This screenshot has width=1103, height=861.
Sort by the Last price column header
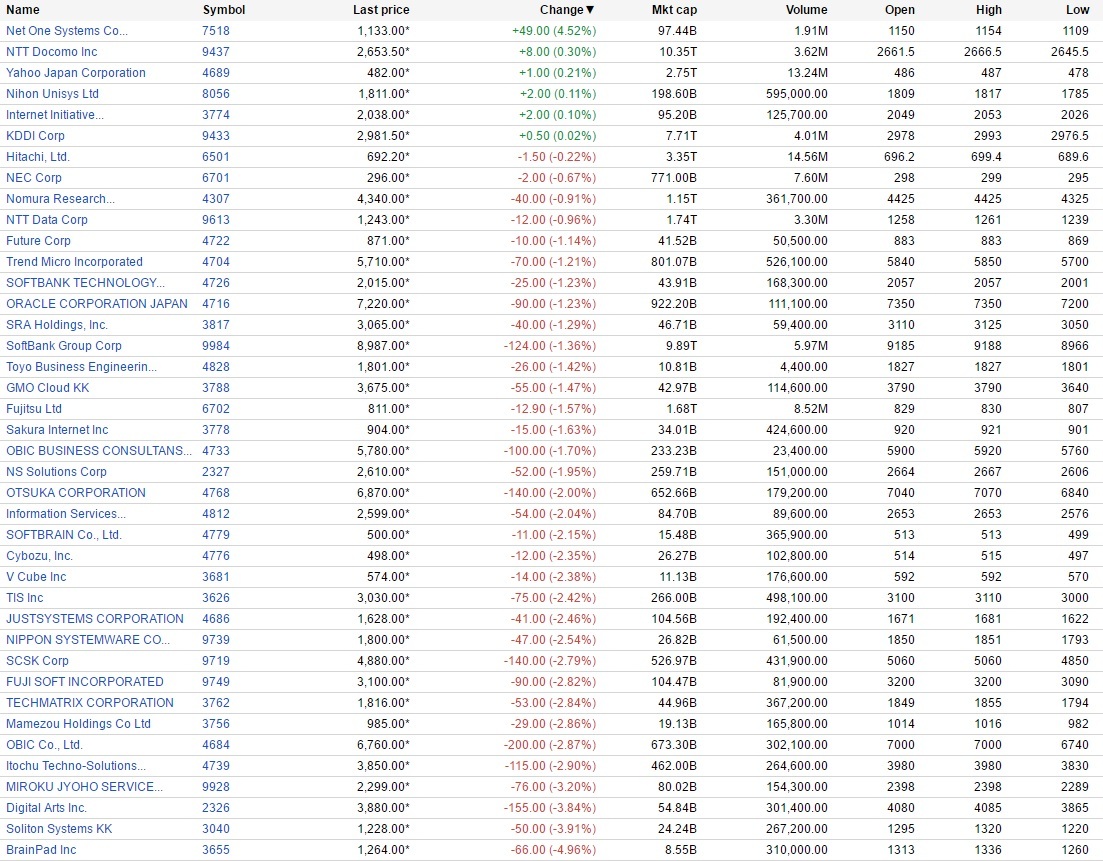coord(381,10)
